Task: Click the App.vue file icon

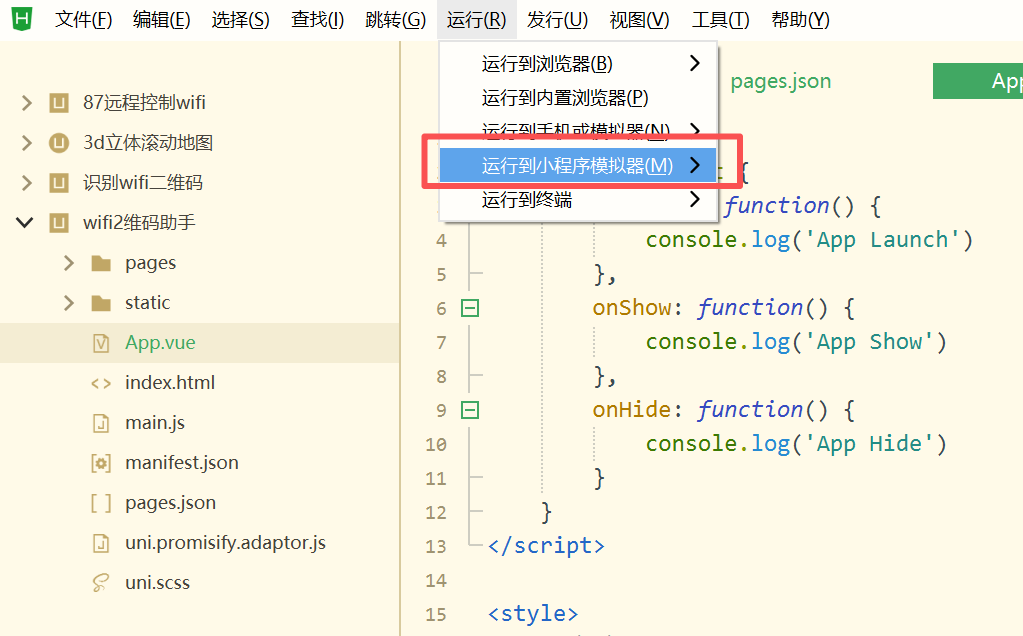Action: [x=101, y=343]
